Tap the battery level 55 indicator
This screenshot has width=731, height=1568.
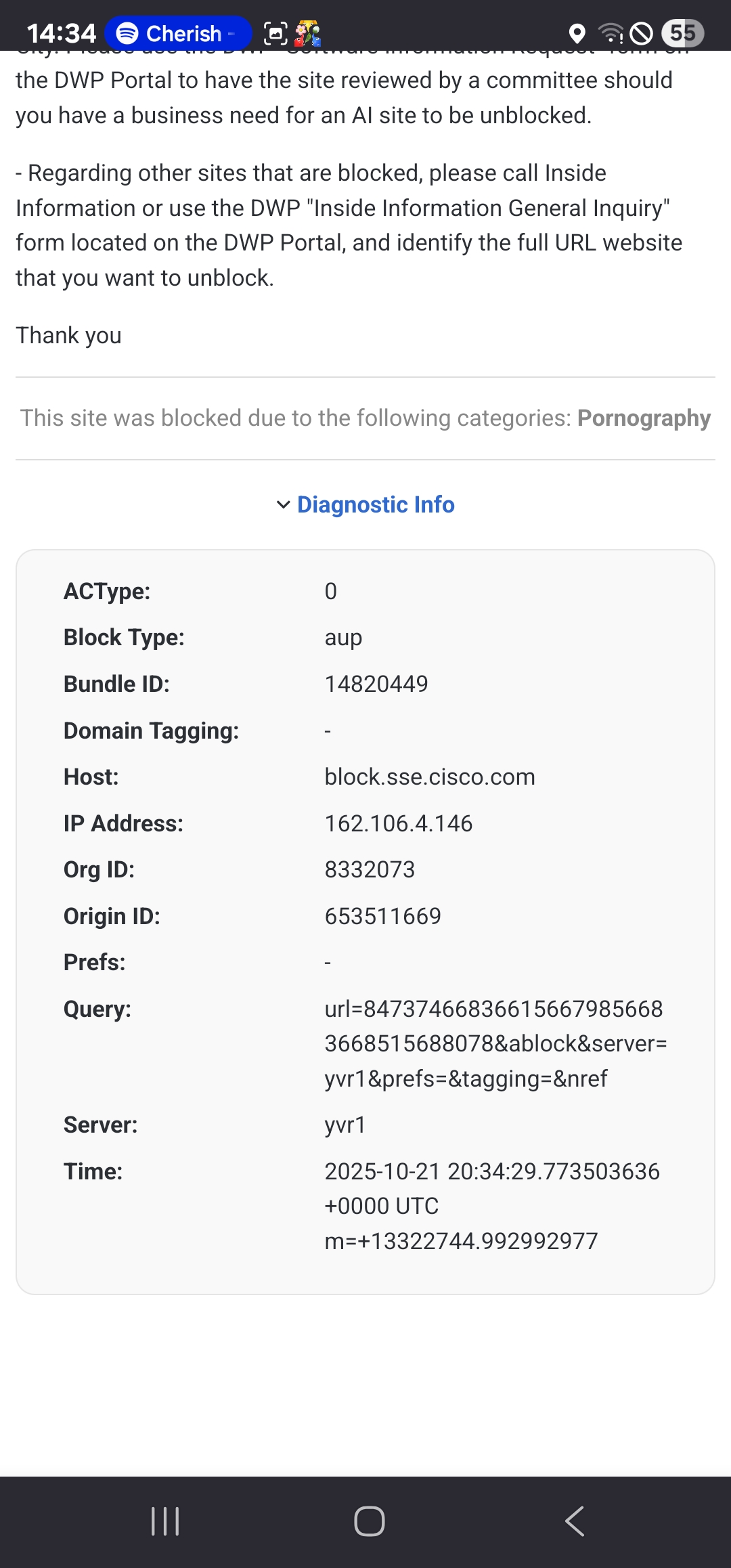coord(682,32)
